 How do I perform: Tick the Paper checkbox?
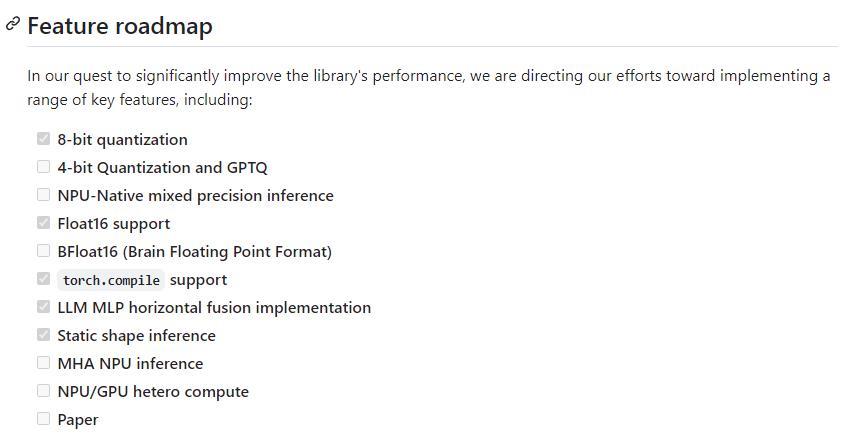pyautogui.click(x=43, y=419)
